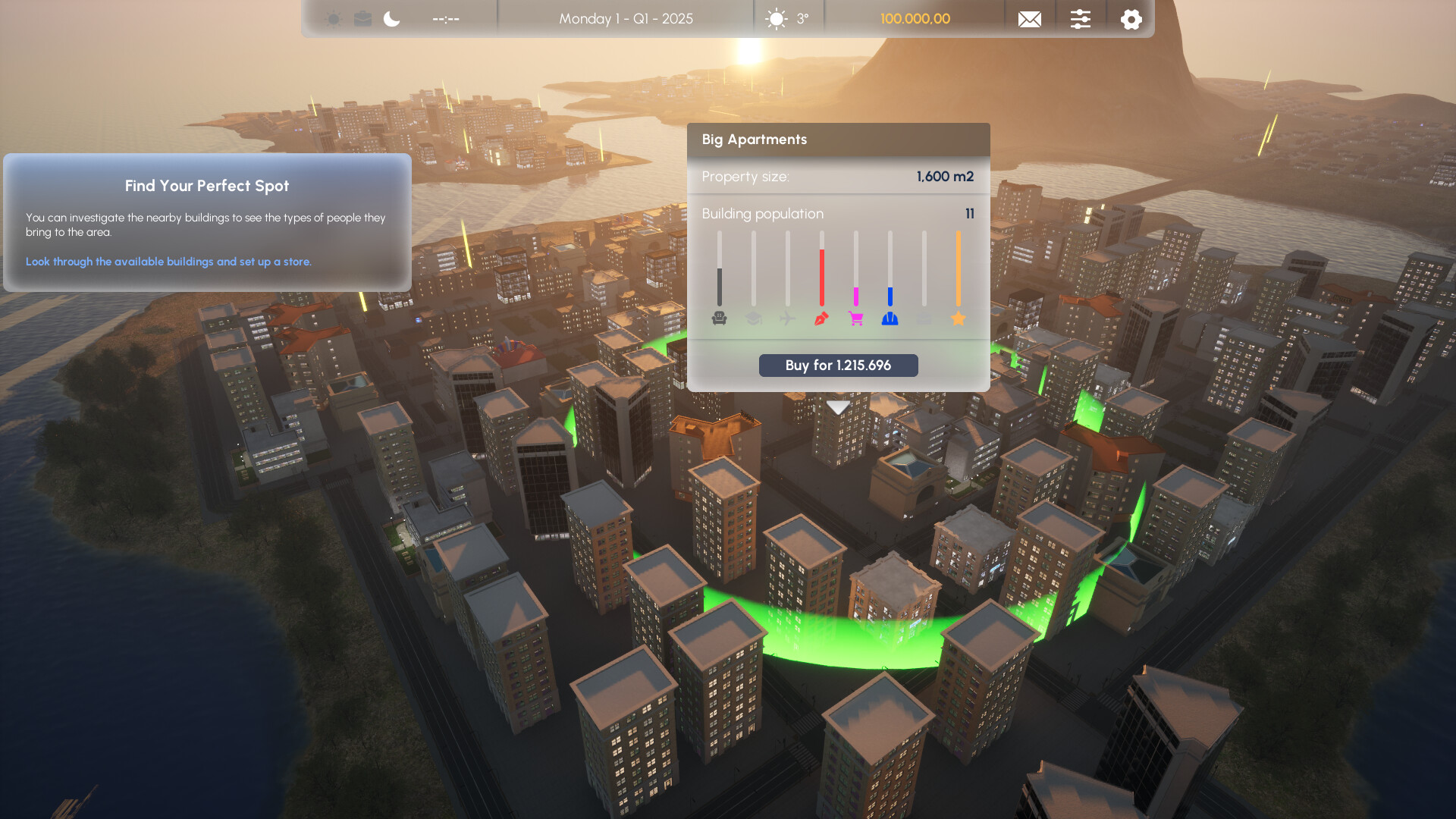Select the armchair demographic icon
Screen dimensions: 1456x819
click(718, 318)
